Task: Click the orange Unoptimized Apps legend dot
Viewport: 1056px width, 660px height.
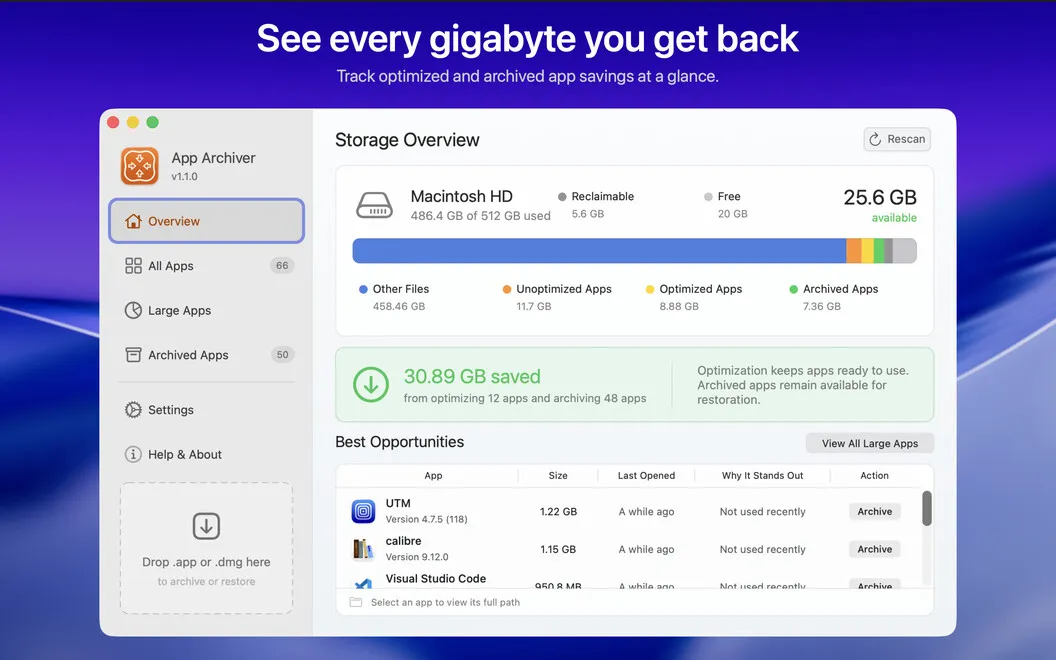Action: tap(506, 289)
